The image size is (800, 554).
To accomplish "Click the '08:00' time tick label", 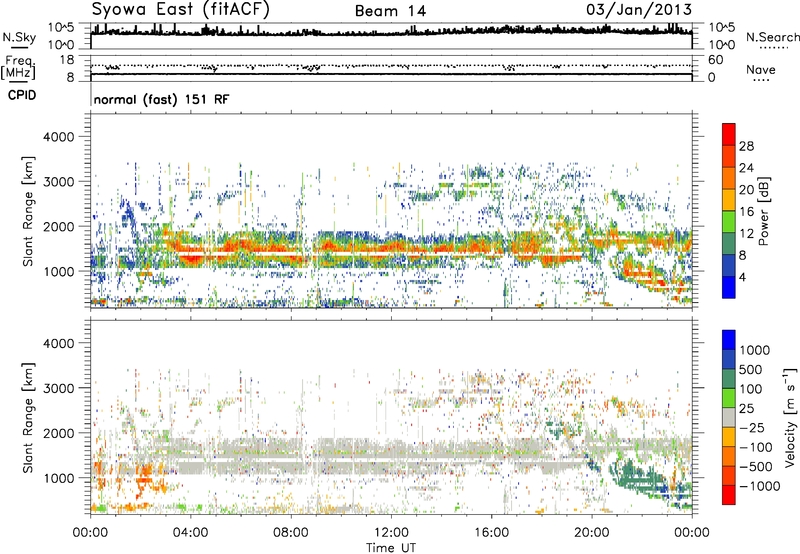I will 291,533.
